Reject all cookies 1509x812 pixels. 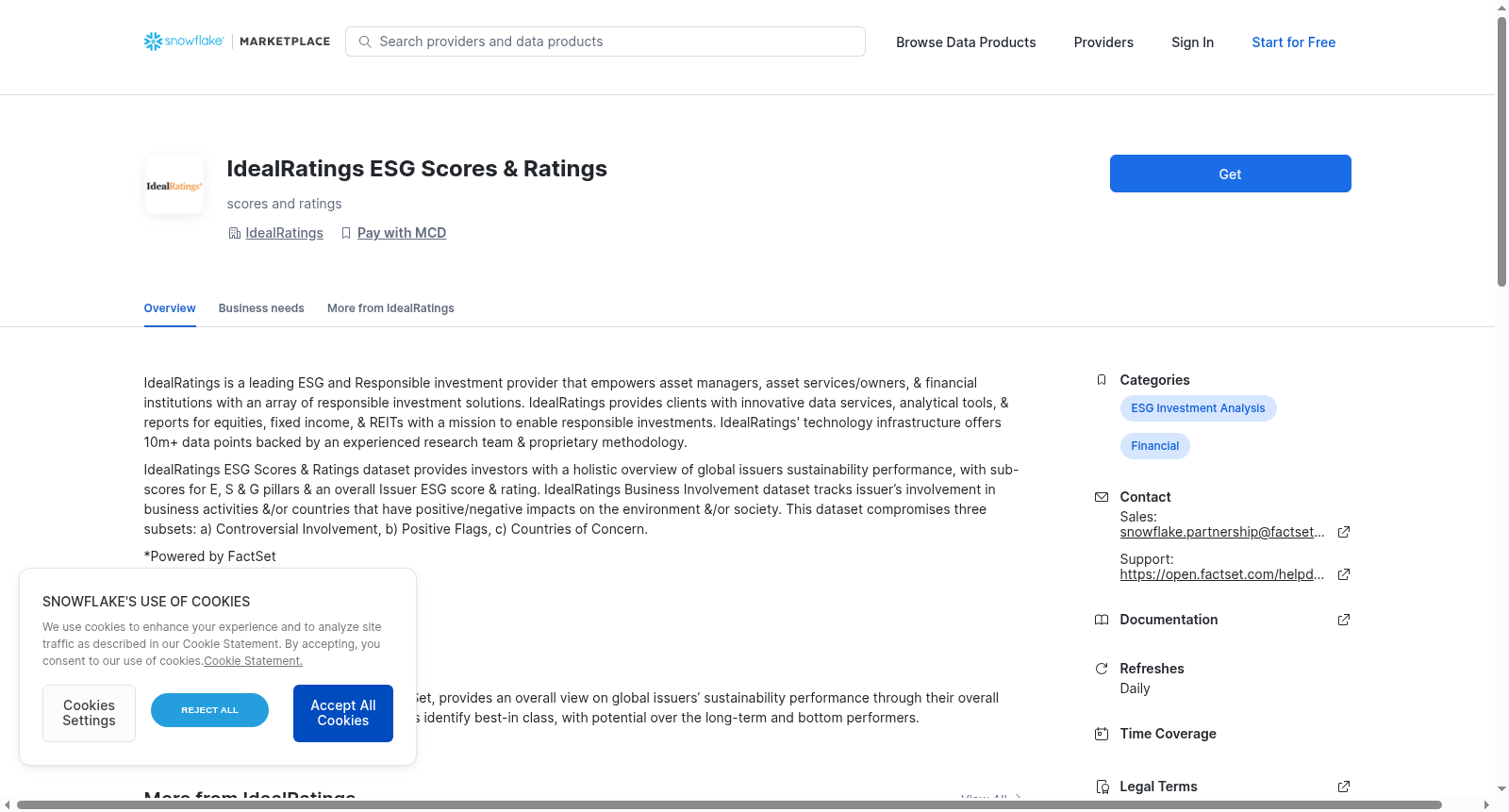click(209, 710)
